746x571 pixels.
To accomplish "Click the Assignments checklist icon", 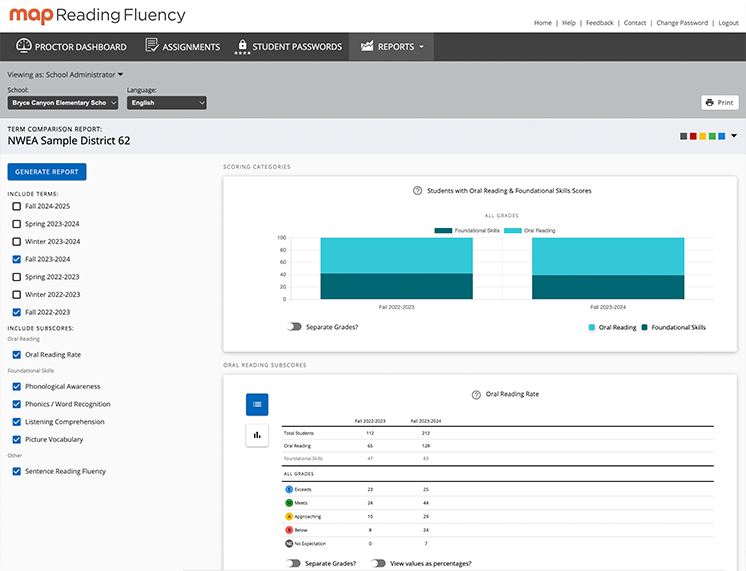I will 152,46.
